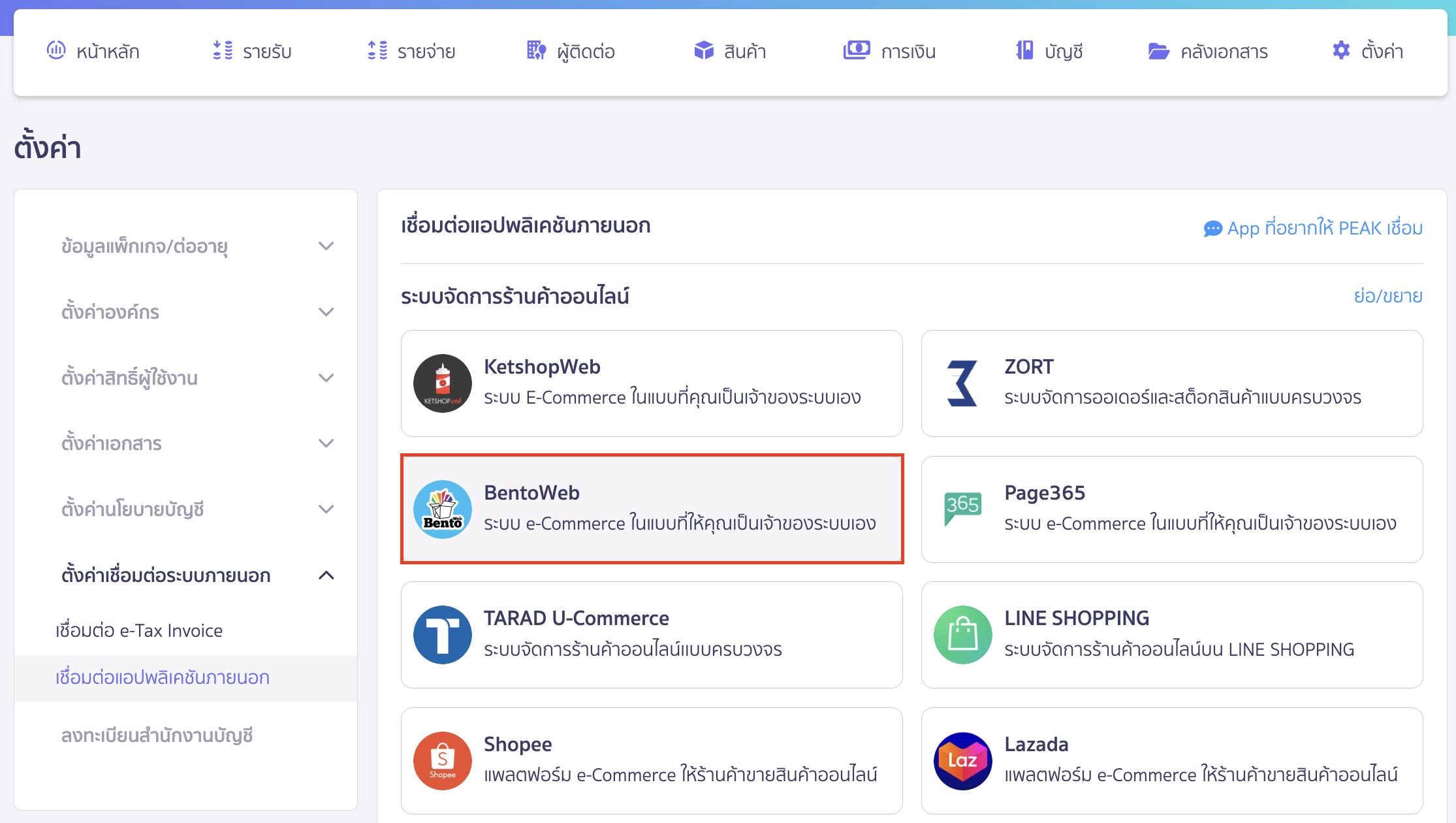Click the สินค้า products box icon
The width and height of the screenshot is (1456, 823).
tap(703, 50)
